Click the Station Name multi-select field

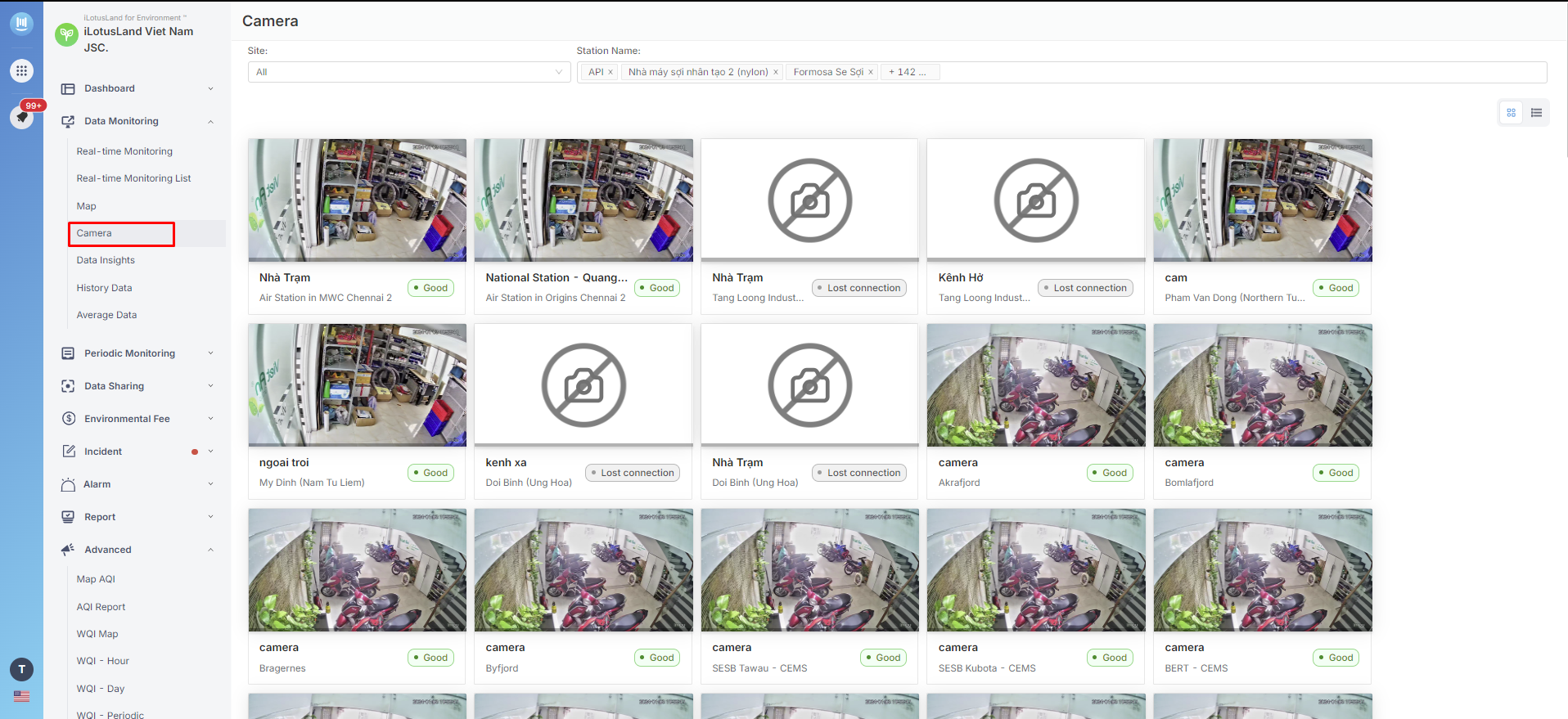point(1061,72)
